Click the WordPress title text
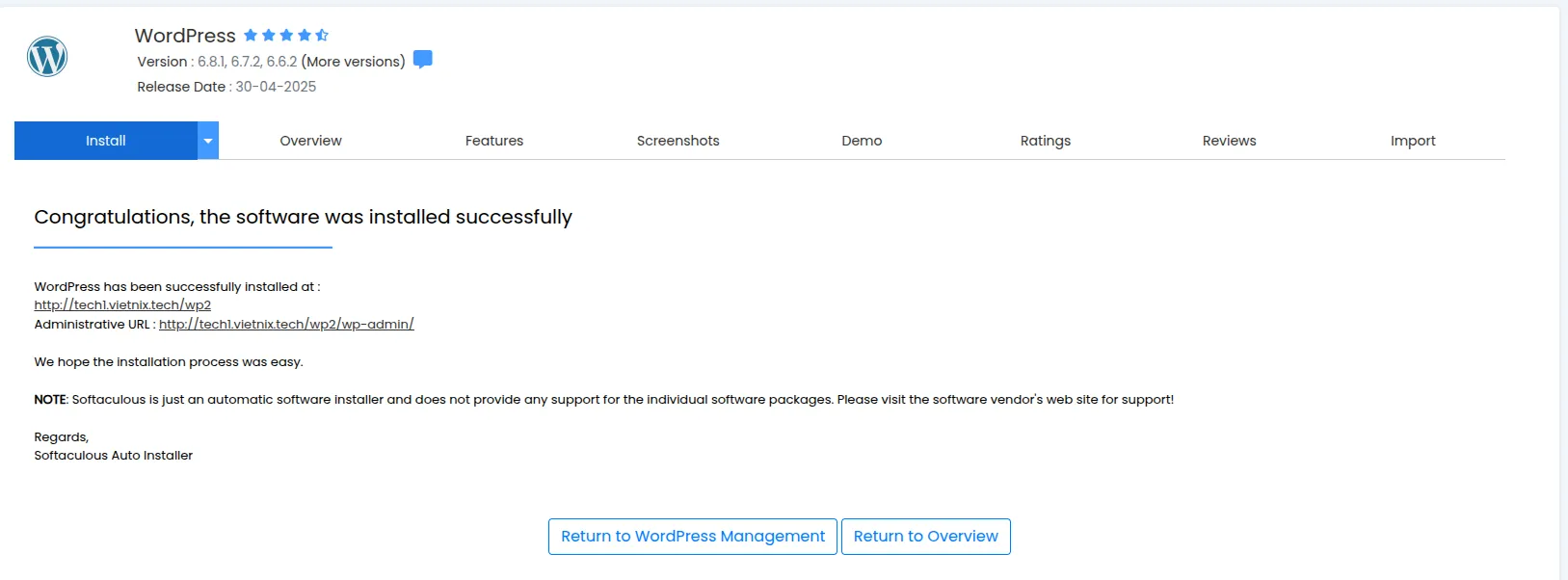Screen dimensions: 1568x580 coord(185,36)
